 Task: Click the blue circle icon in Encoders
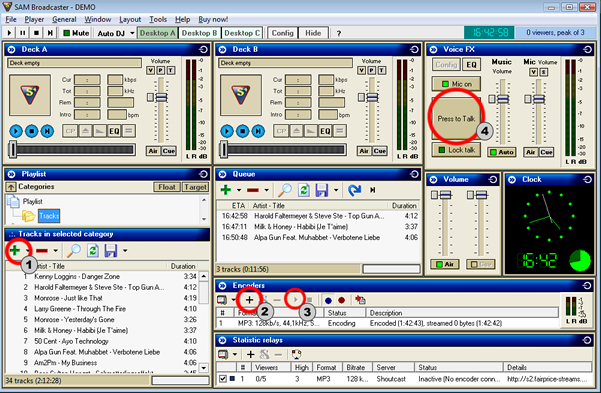click(x=328, y=300)
